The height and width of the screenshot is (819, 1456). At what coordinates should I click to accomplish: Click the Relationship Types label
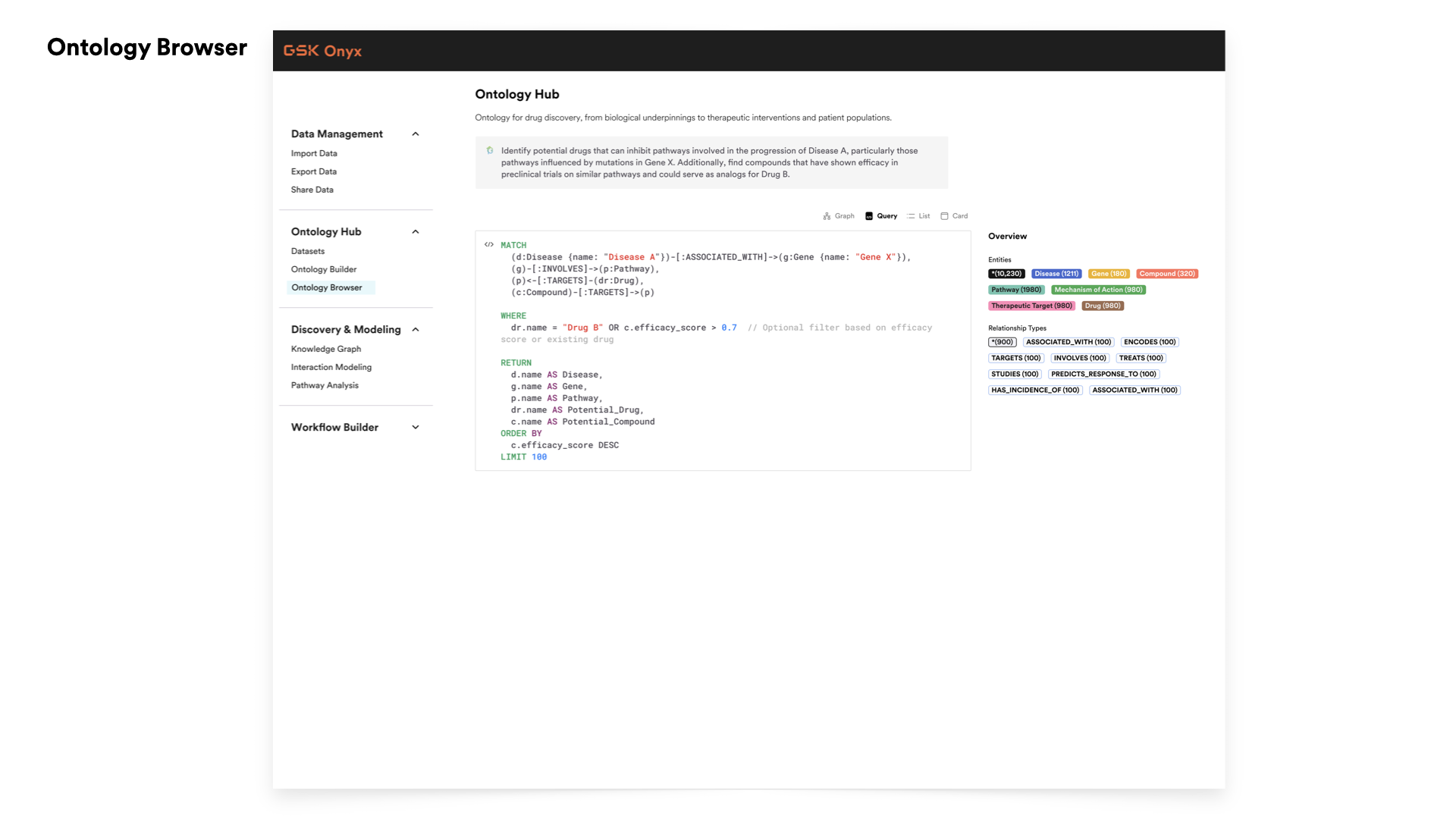tap(1017, 328)
